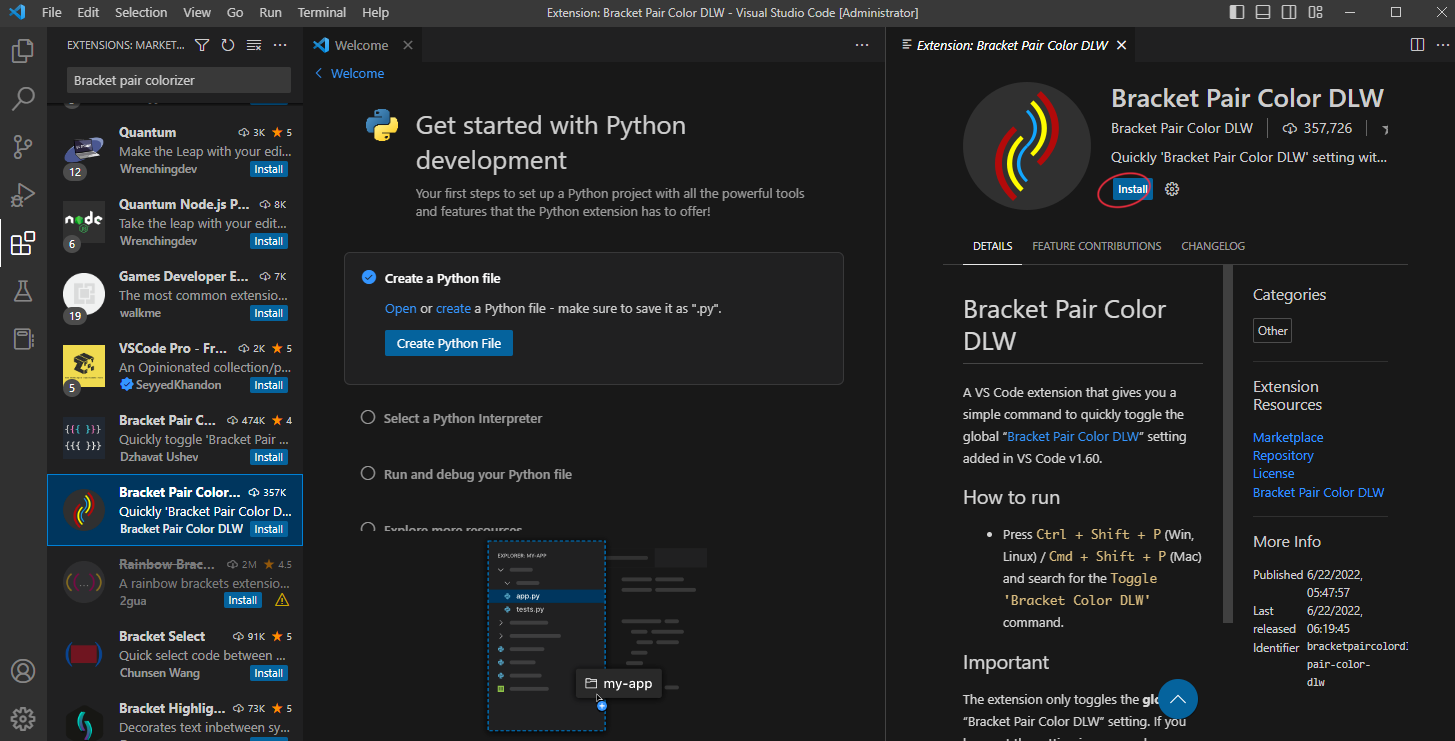Viewport: 1455px width, 741px height.
Task: Switch to the Feature Contributions tab
Action: tap(1097, 246)
